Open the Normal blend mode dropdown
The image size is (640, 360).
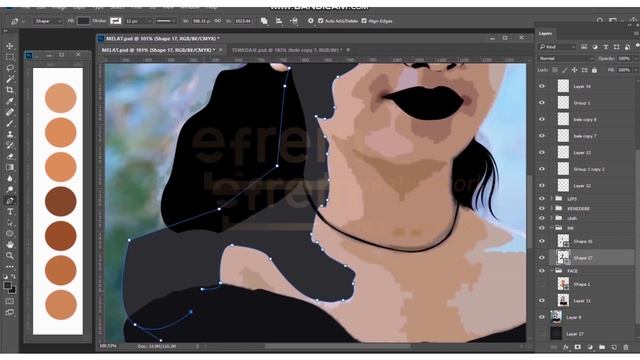tap(565, 58)
